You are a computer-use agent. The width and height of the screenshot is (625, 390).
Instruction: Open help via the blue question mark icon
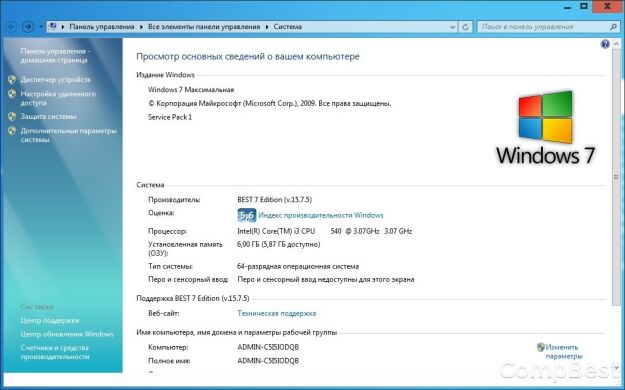click(x=605, y=44)
